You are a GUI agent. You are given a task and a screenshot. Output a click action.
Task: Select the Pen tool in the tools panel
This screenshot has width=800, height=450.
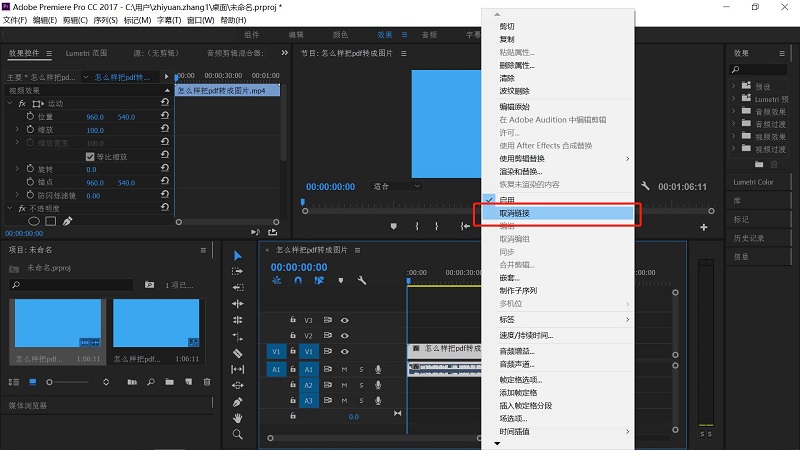tap(237, 402)
